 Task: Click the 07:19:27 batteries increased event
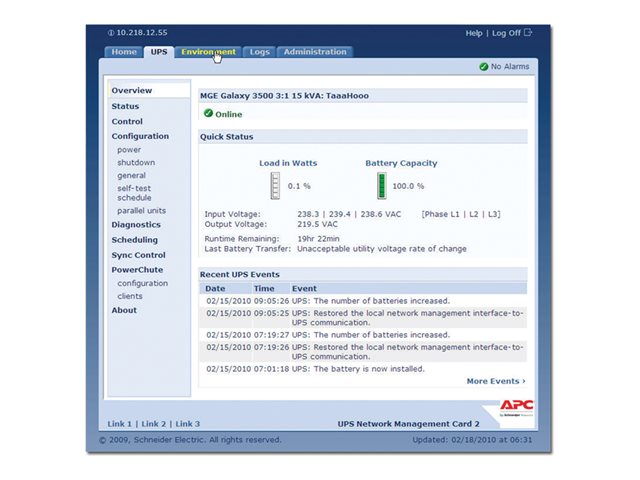363,335
